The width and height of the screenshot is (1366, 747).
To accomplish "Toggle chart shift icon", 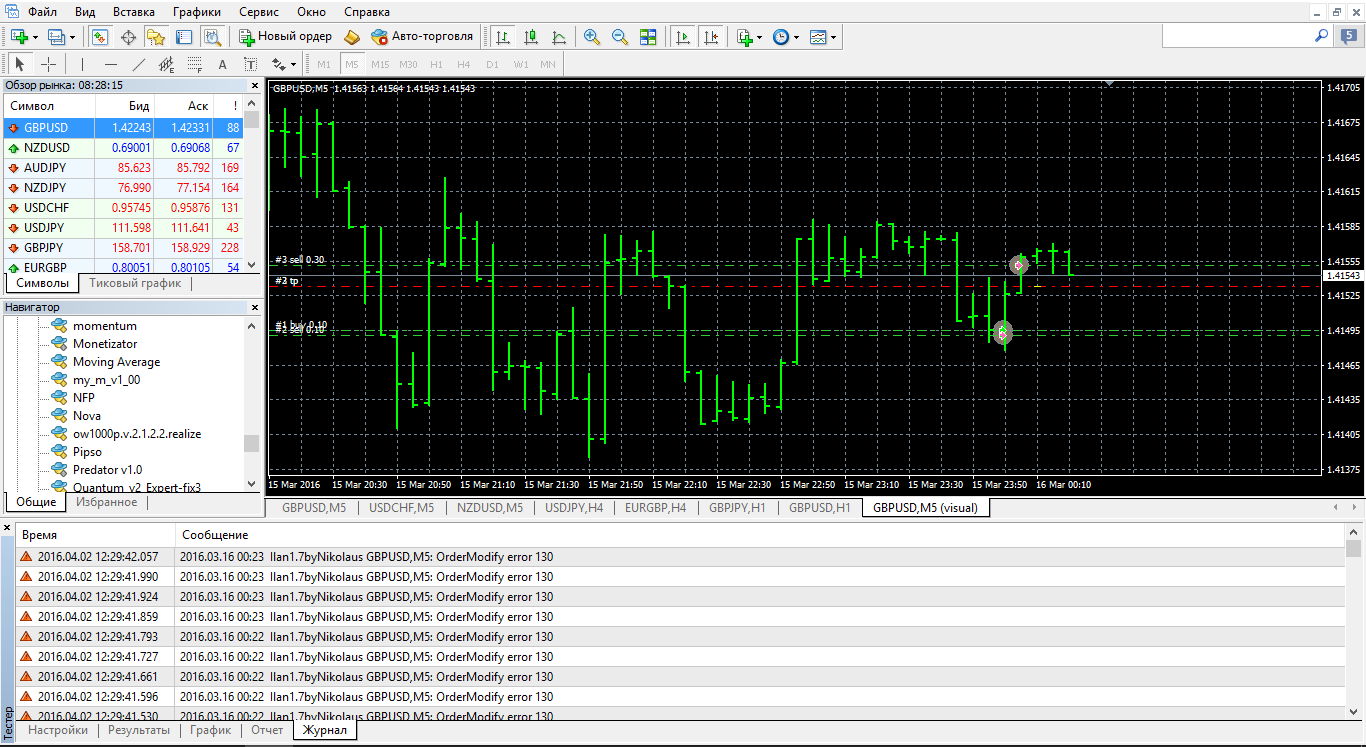I will click(x=711, y=37).
